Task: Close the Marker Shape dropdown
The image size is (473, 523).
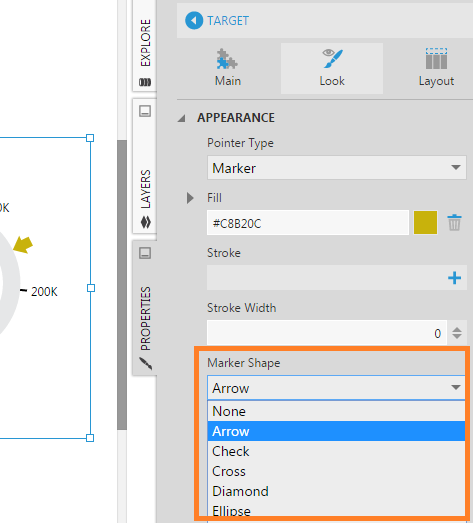Action: pos(337,388)
